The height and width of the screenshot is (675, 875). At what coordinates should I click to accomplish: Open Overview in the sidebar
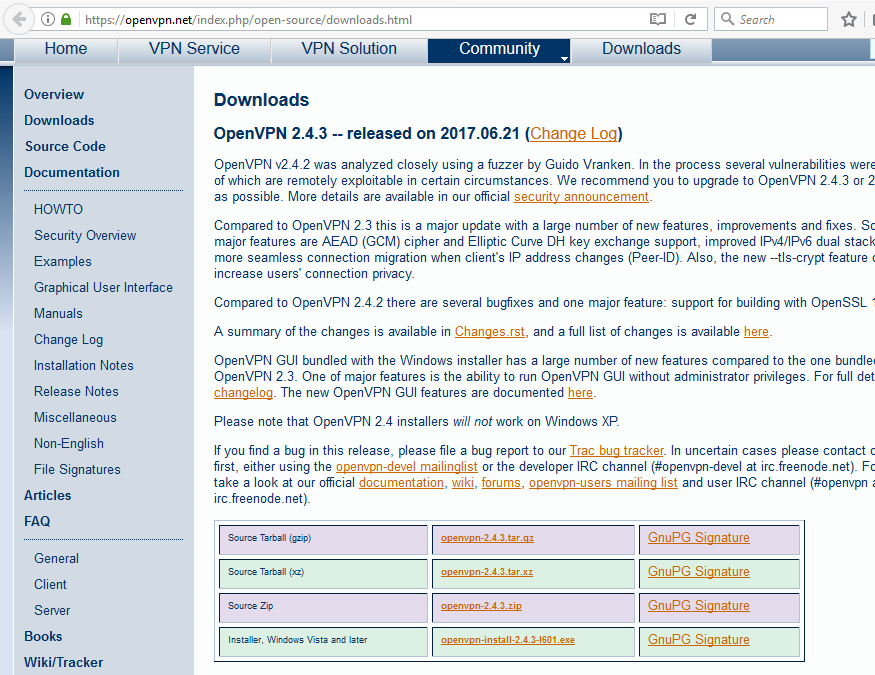pyautogui.click(x=54, y=94)
